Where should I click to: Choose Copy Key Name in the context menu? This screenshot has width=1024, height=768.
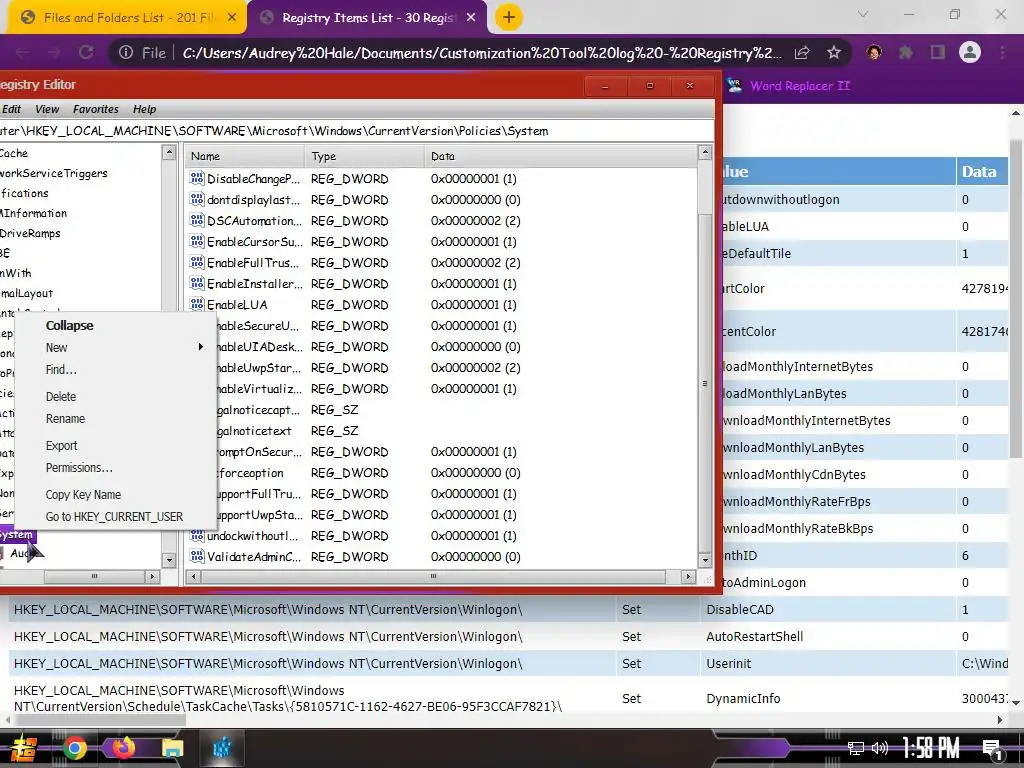click(83, 494)
